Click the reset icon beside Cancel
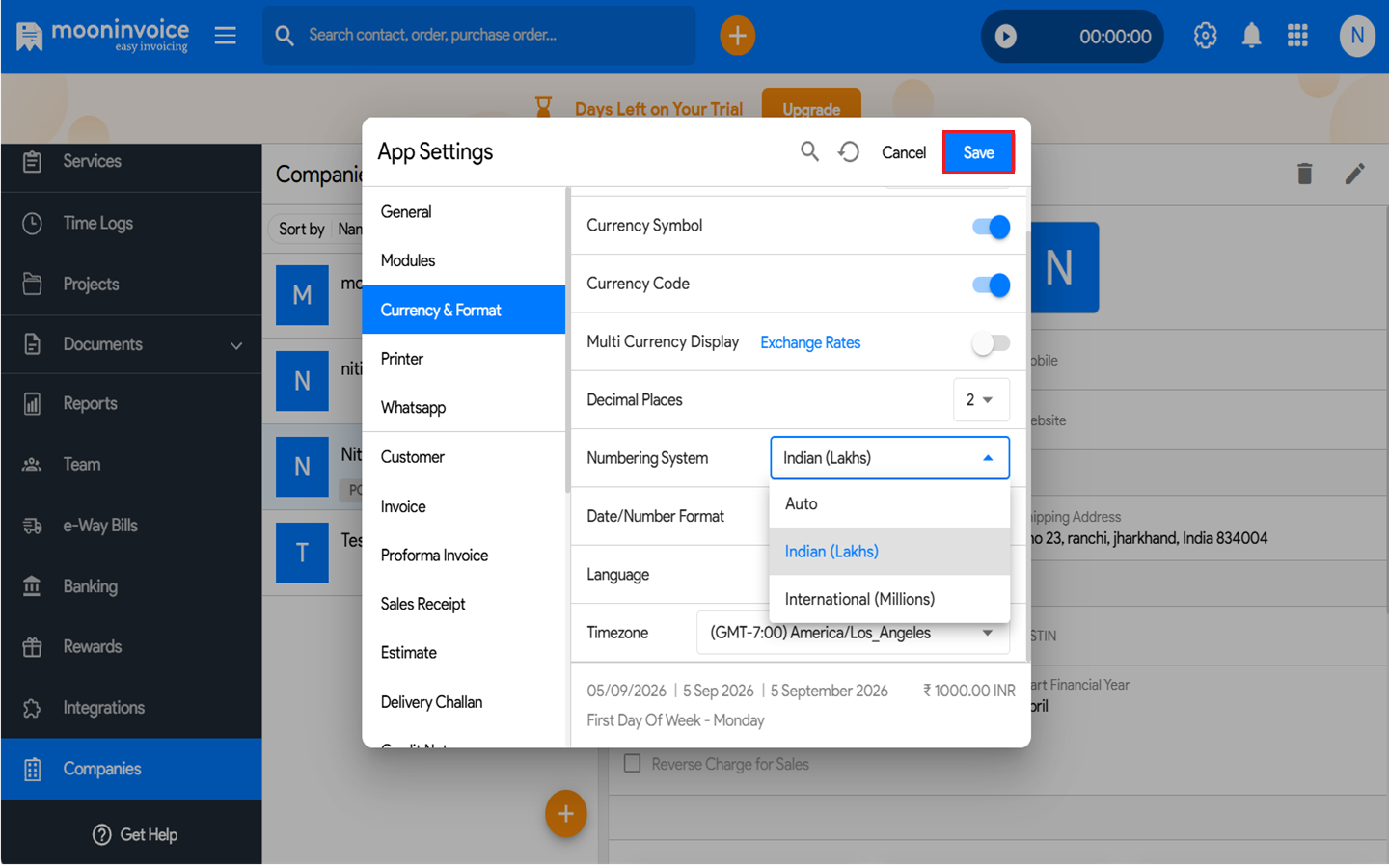Image resolution: width=1389 pixels, height=868 pixels. (849, 151)
